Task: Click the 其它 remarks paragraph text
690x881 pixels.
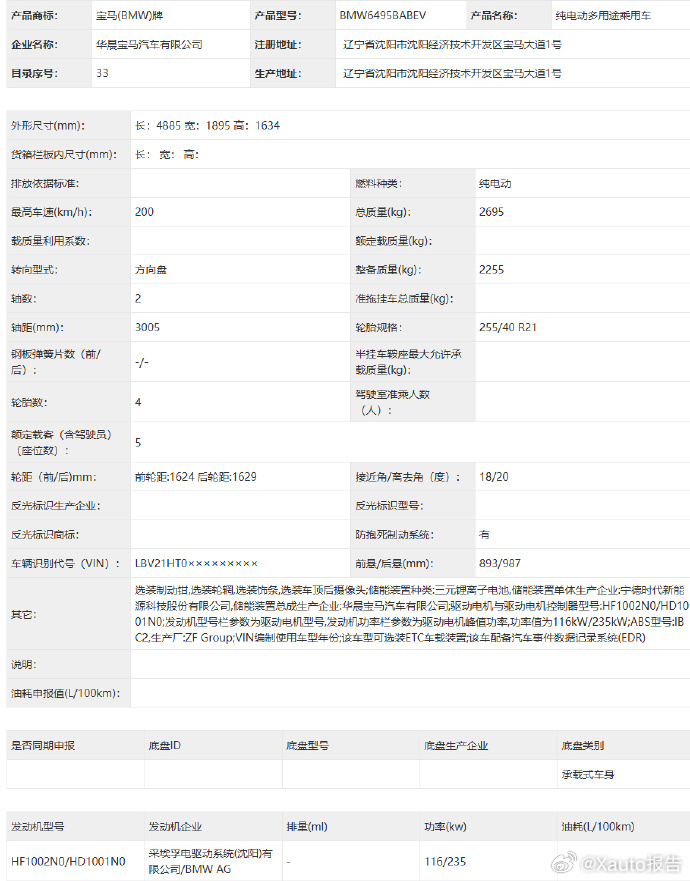Action: [x=411, y=614]
